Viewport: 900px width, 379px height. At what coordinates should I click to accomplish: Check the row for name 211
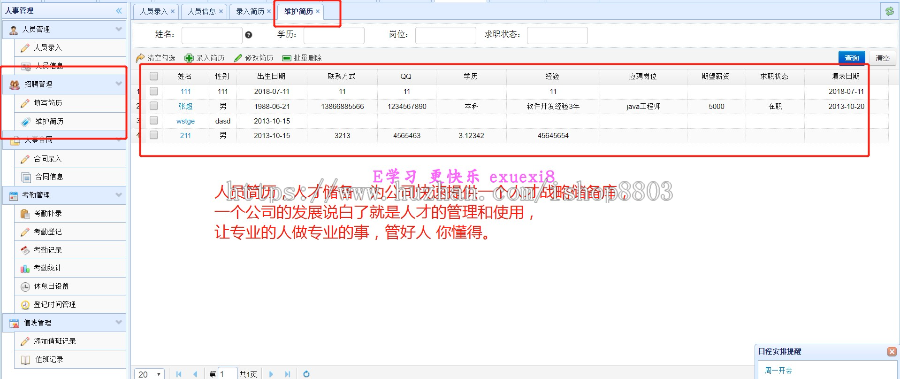pos(154,135)
